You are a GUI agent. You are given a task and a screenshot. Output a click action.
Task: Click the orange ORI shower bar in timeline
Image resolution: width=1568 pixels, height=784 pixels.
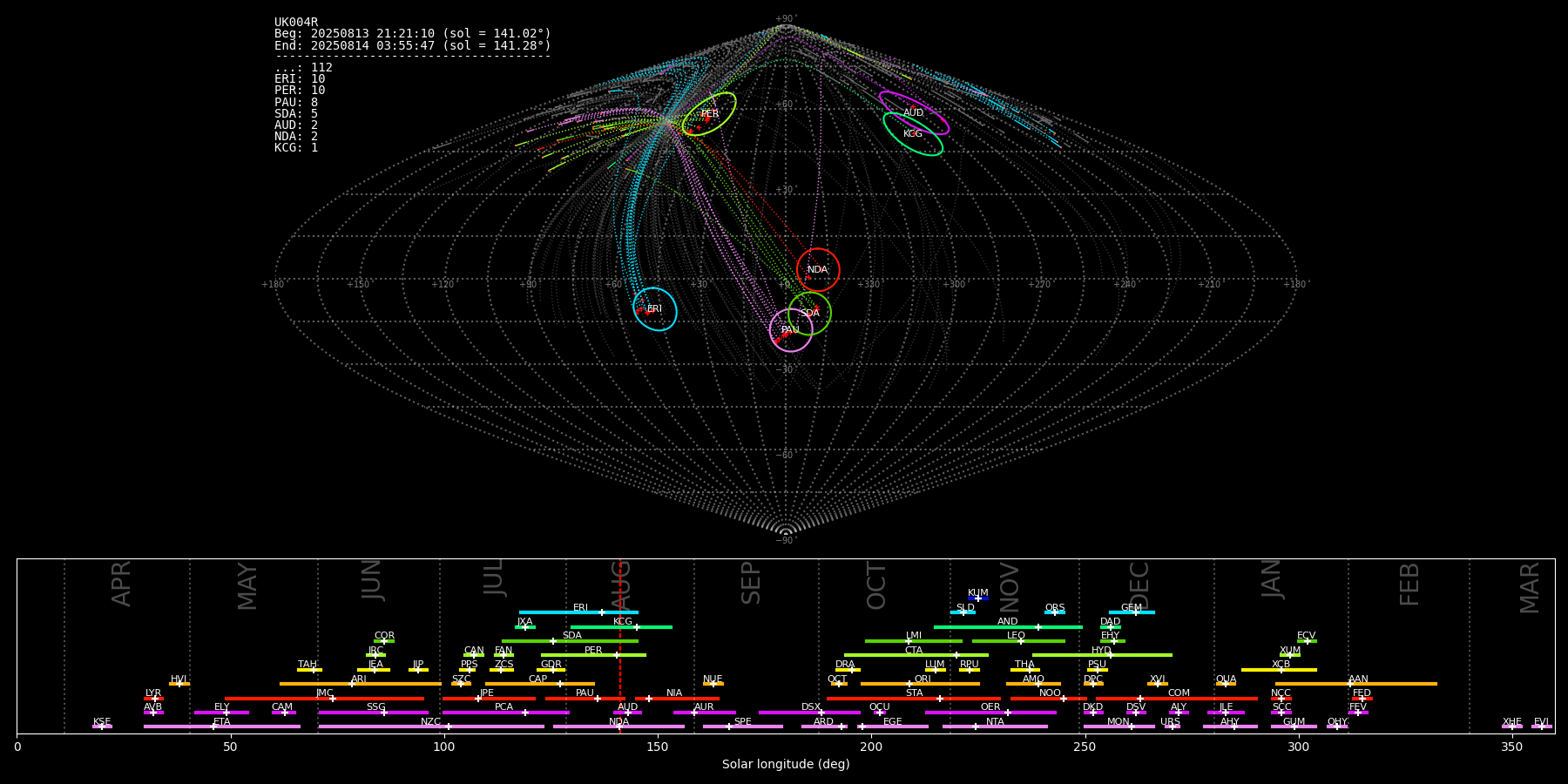pyautogui.click(x=920, y=684)
